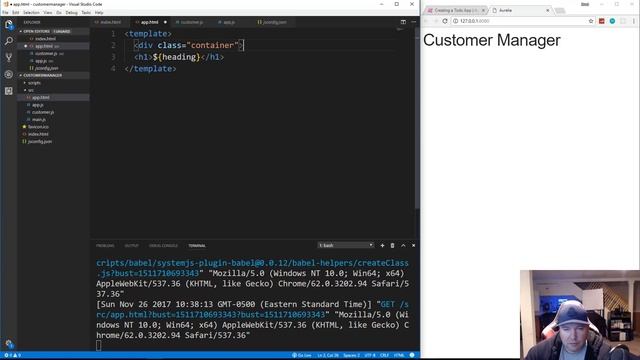This screenshot has width=640, height=360.
Task: Click the editor vertical scrollbar
Action: (417, 118)
